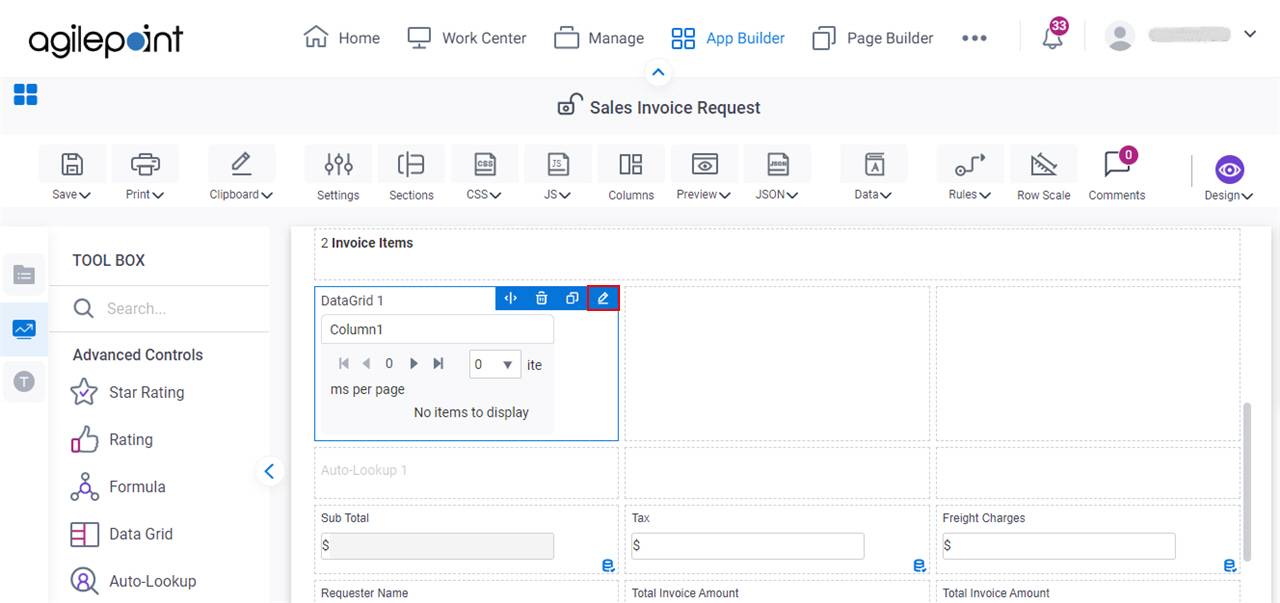Screen dimensions: 1280x603
Task: Add the Rating thumbs-up control
Action: 112,439
